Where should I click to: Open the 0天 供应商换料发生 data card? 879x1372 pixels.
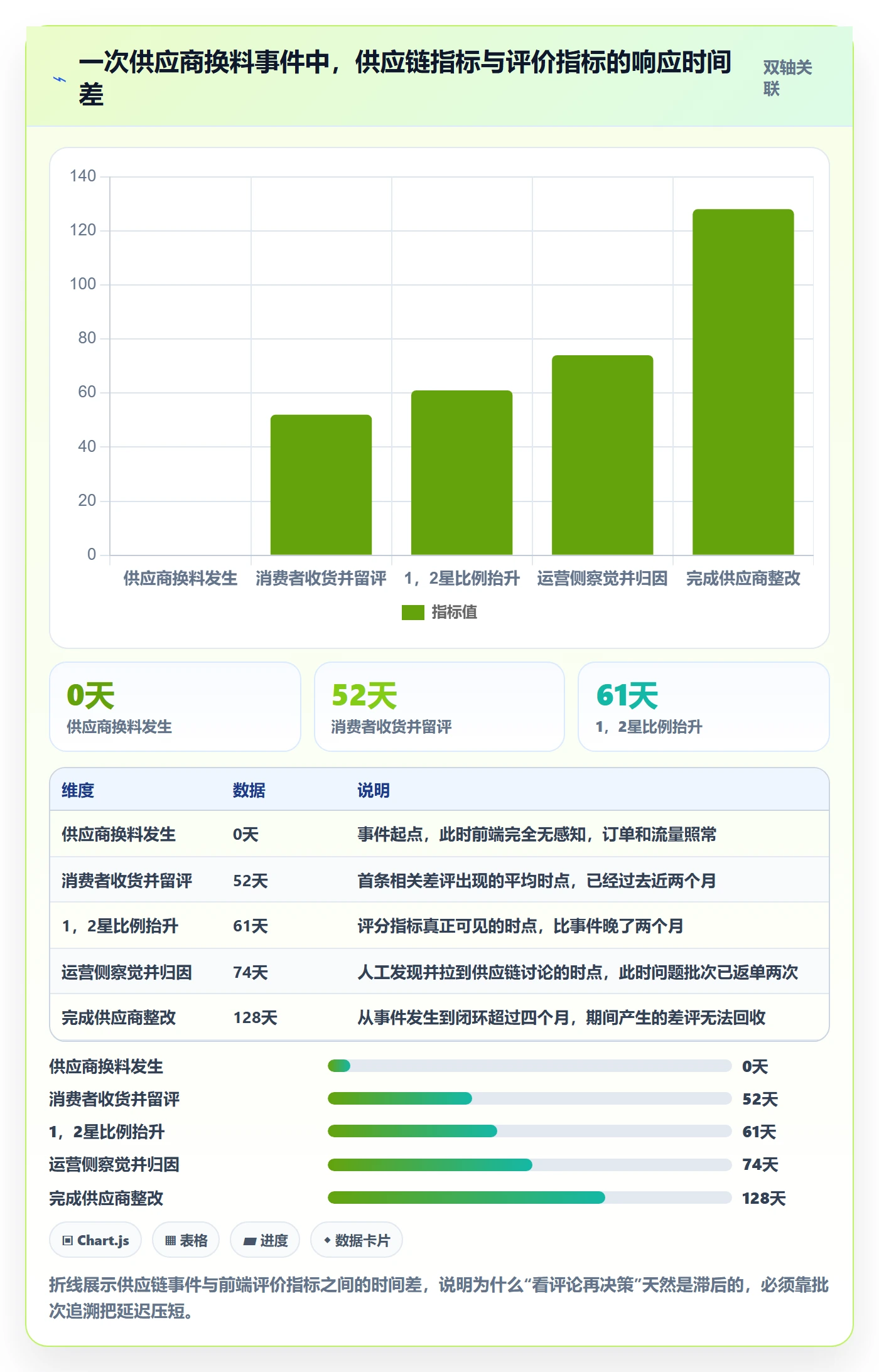[x=175, y=707]
